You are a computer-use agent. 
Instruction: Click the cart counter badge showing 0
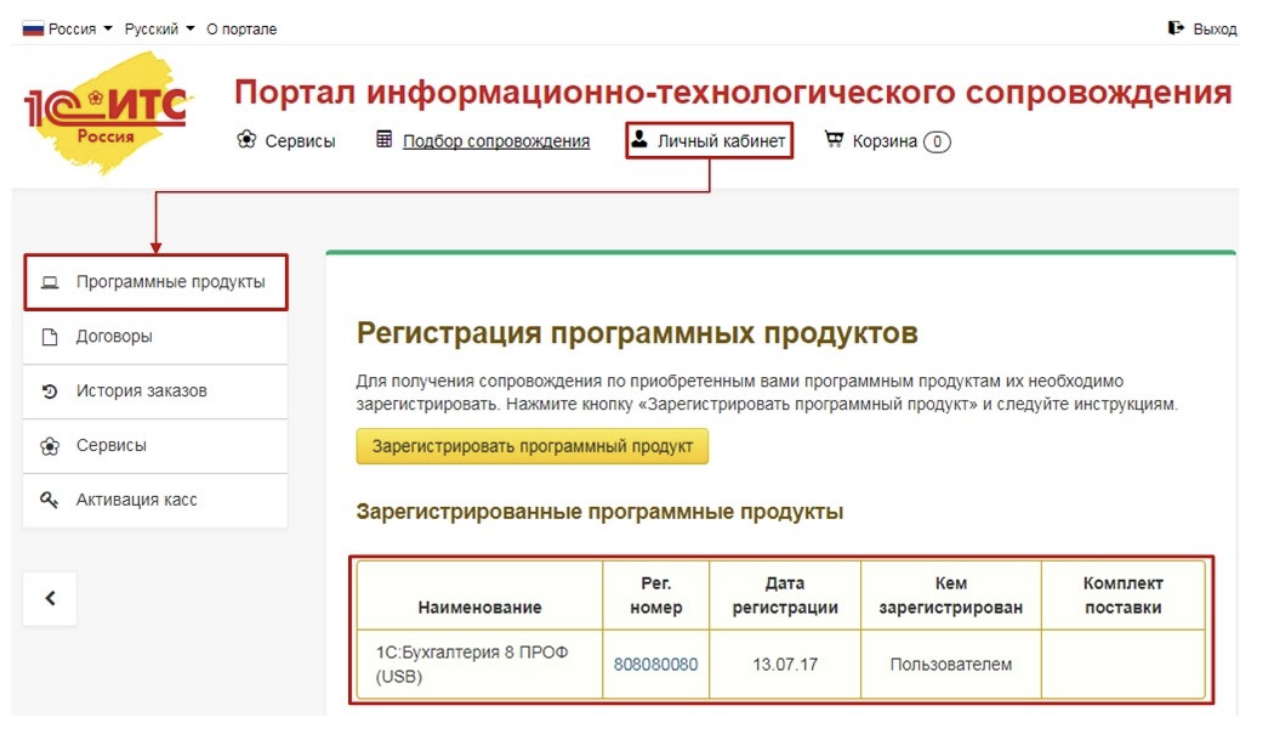(936, 142)
